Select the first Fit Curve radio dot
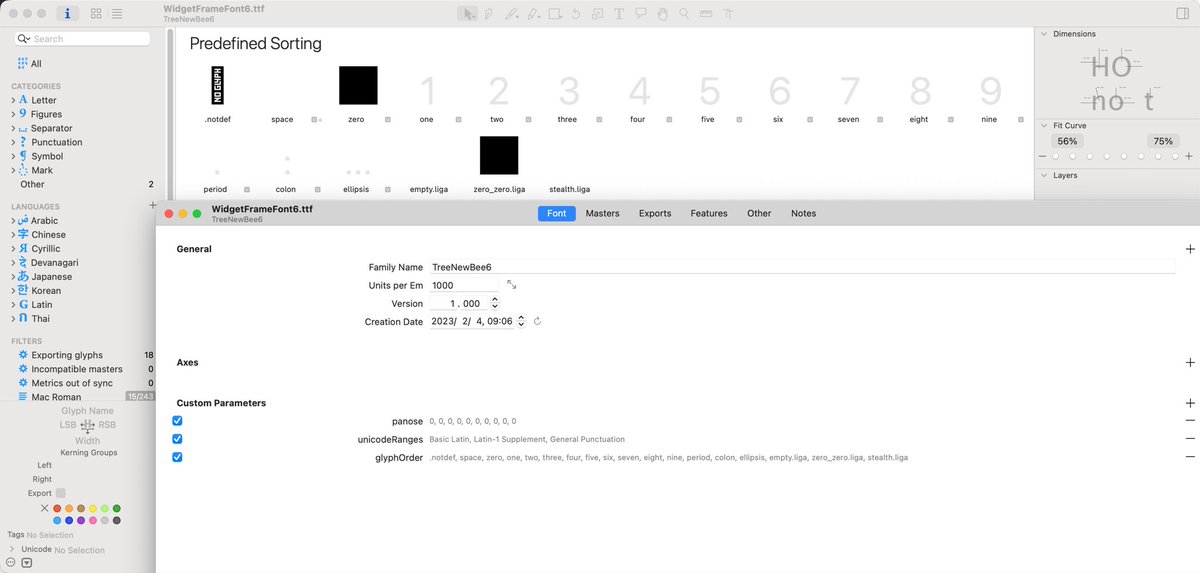1200x573 pixels. (1056, 157)
